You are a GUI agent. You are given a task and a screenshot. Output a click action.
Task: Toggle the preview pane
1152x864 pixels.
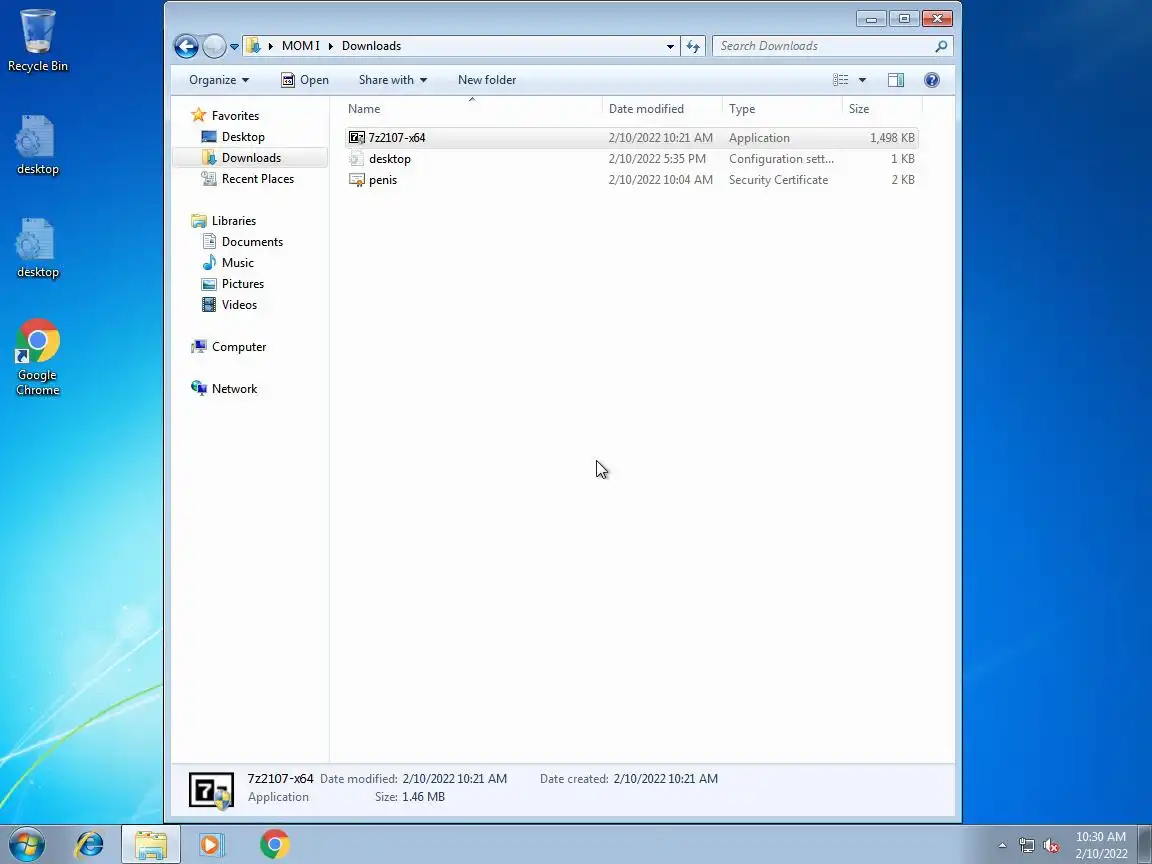[896, 80]
